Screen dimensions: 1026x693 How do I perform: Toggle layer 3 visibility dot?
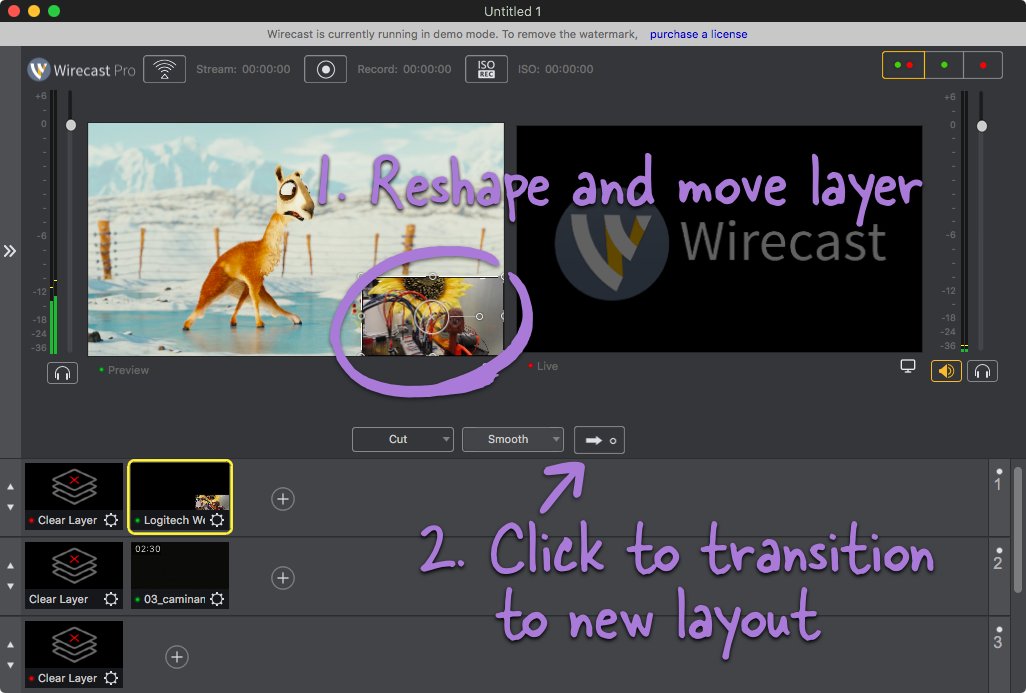(x=999, y=630)
